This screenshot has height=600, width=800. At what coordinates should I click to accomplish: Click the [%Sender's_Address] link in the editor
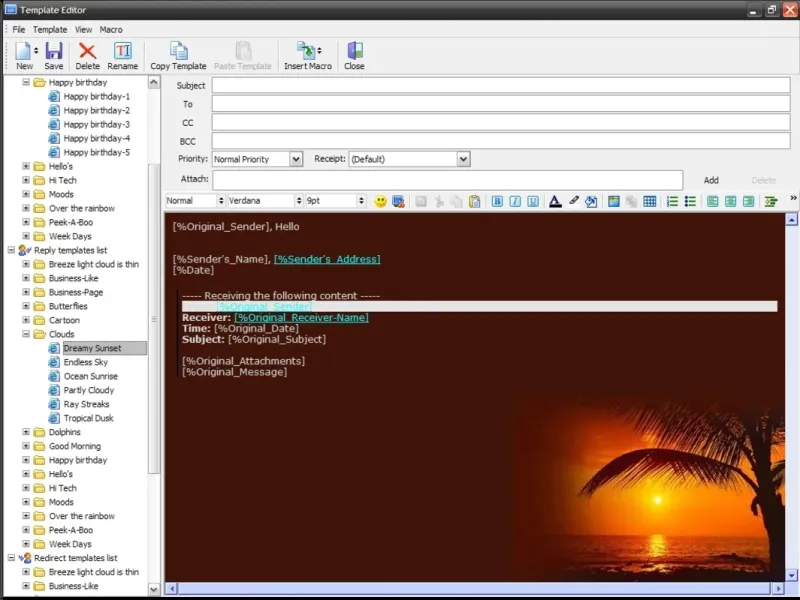coord(327,259)
